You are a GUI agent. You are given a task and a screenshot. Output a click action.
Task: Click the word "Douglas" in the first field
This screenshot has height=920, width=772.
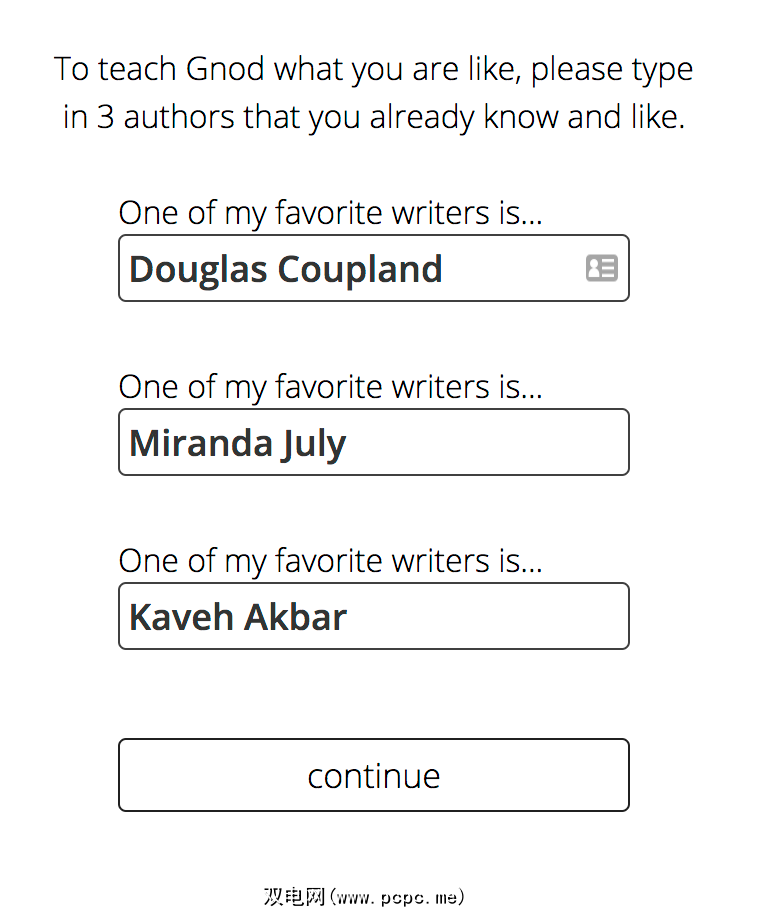pos(197,269)
